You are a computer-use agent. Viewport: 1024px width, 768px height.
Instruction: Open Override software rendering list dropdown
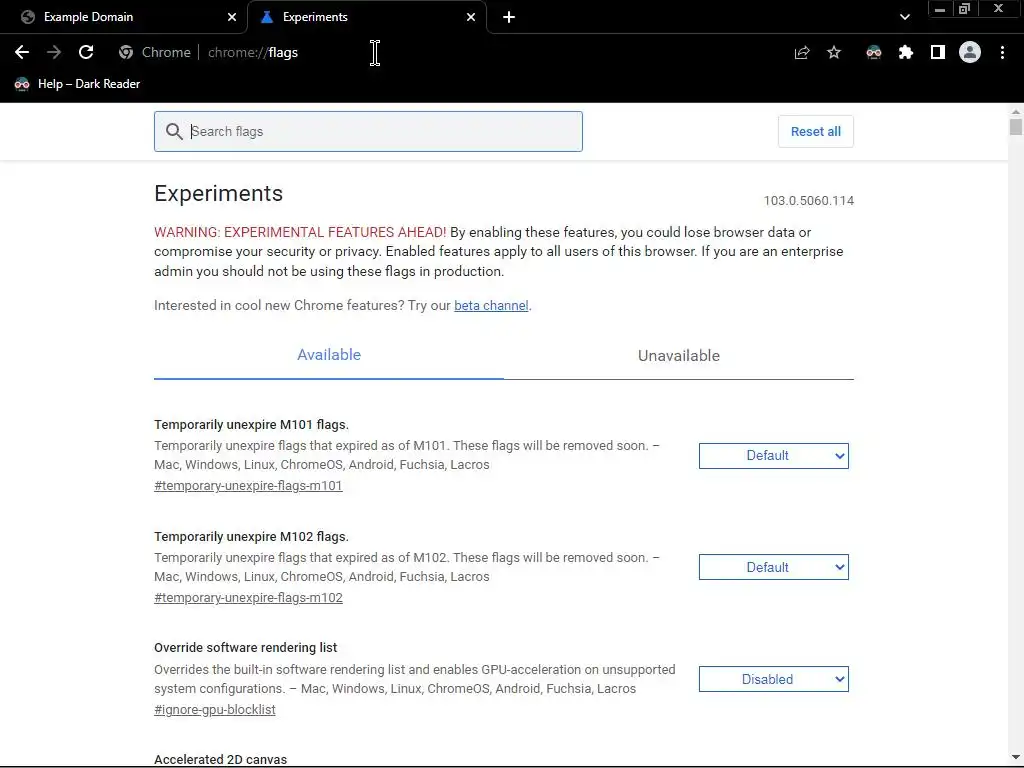click(x=773, y=680)
